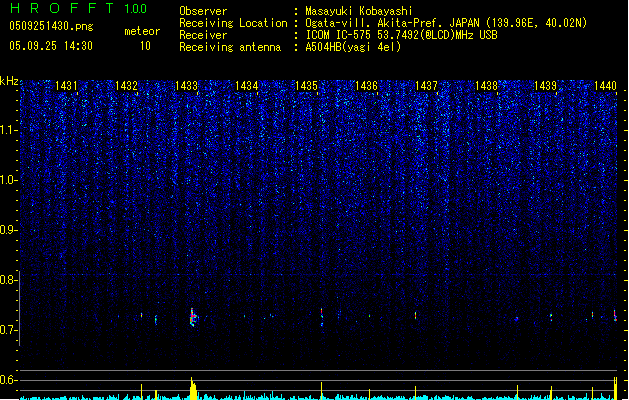Click the Receiving antenna label
The width and height of the screenshot is (629, 400).
click(230, 47)
